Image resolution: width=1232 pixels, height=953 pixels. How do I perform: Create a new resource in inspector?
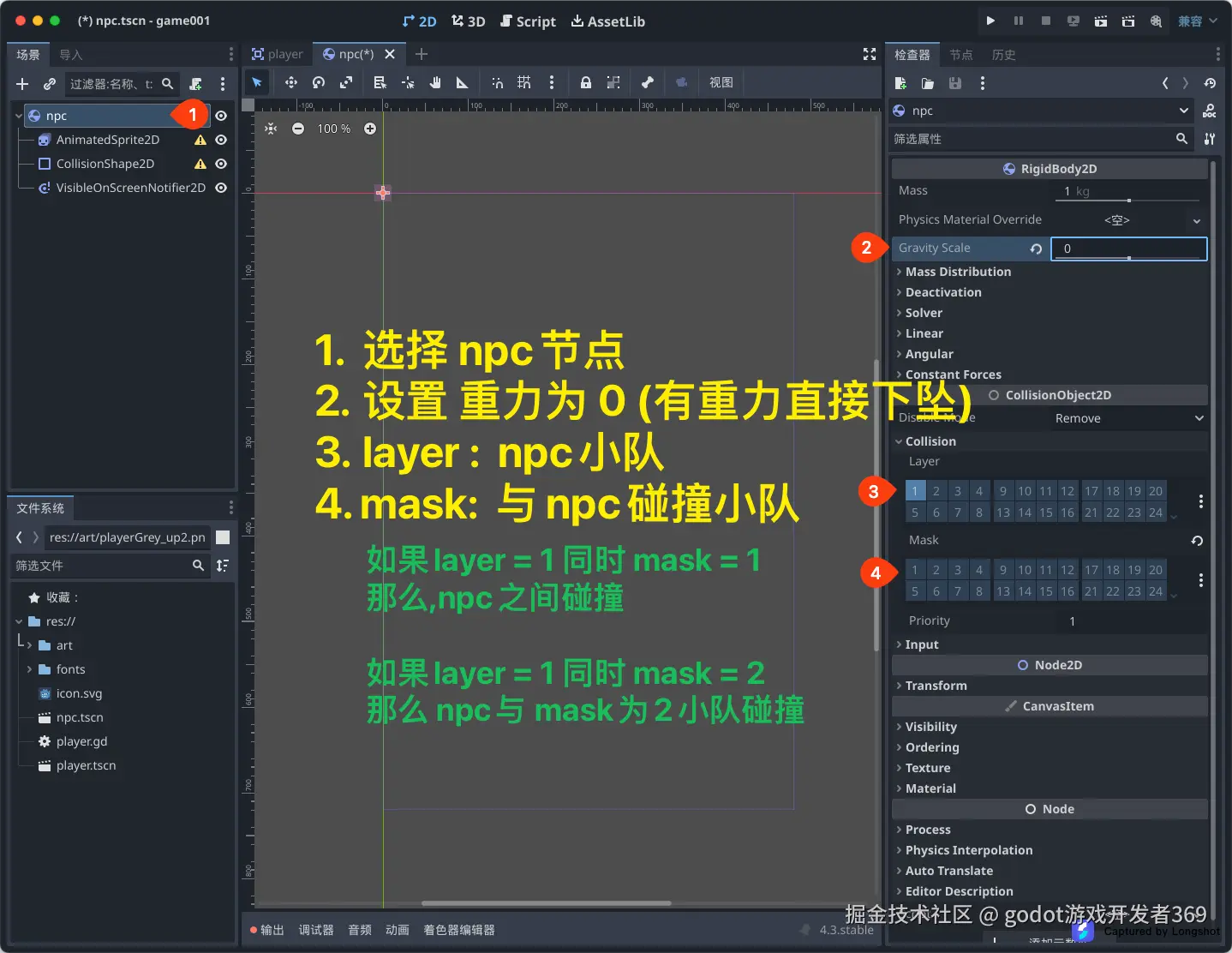click(x=900, y=83)
